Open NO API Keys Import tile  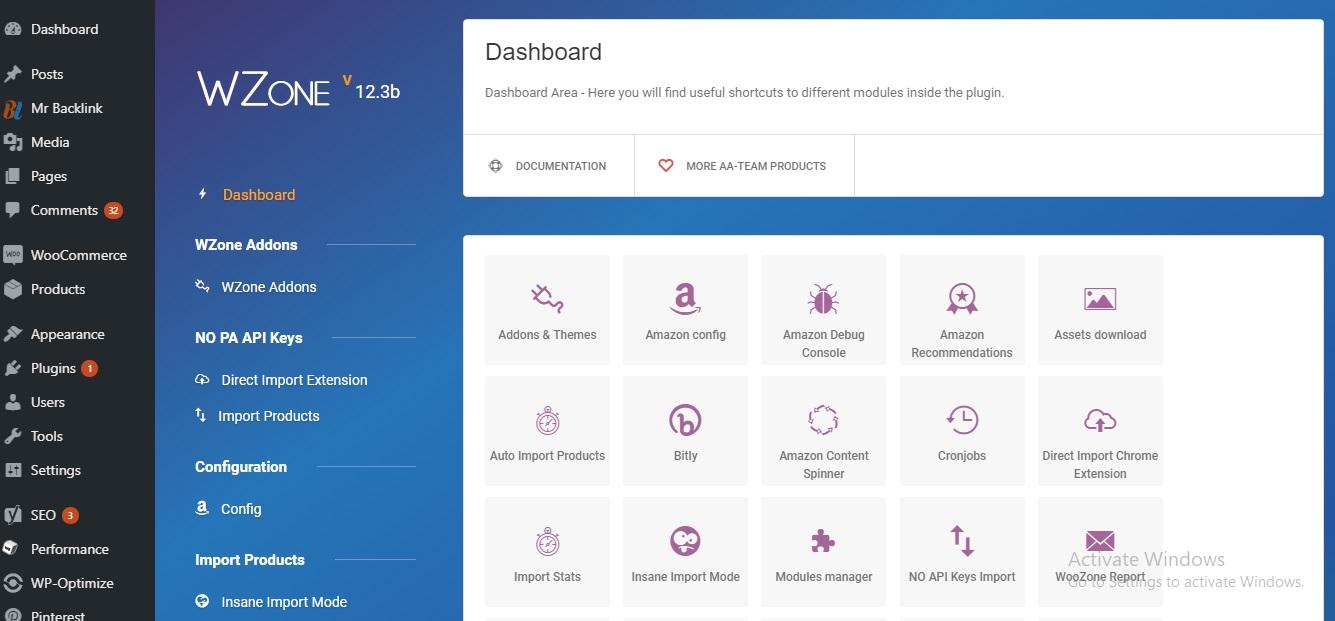[x=962, y=552]
